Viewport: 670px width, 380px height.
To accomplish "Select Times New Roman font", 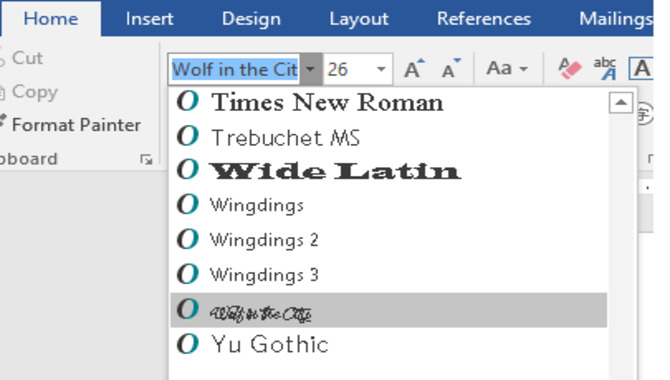I will tap(388, 103).
